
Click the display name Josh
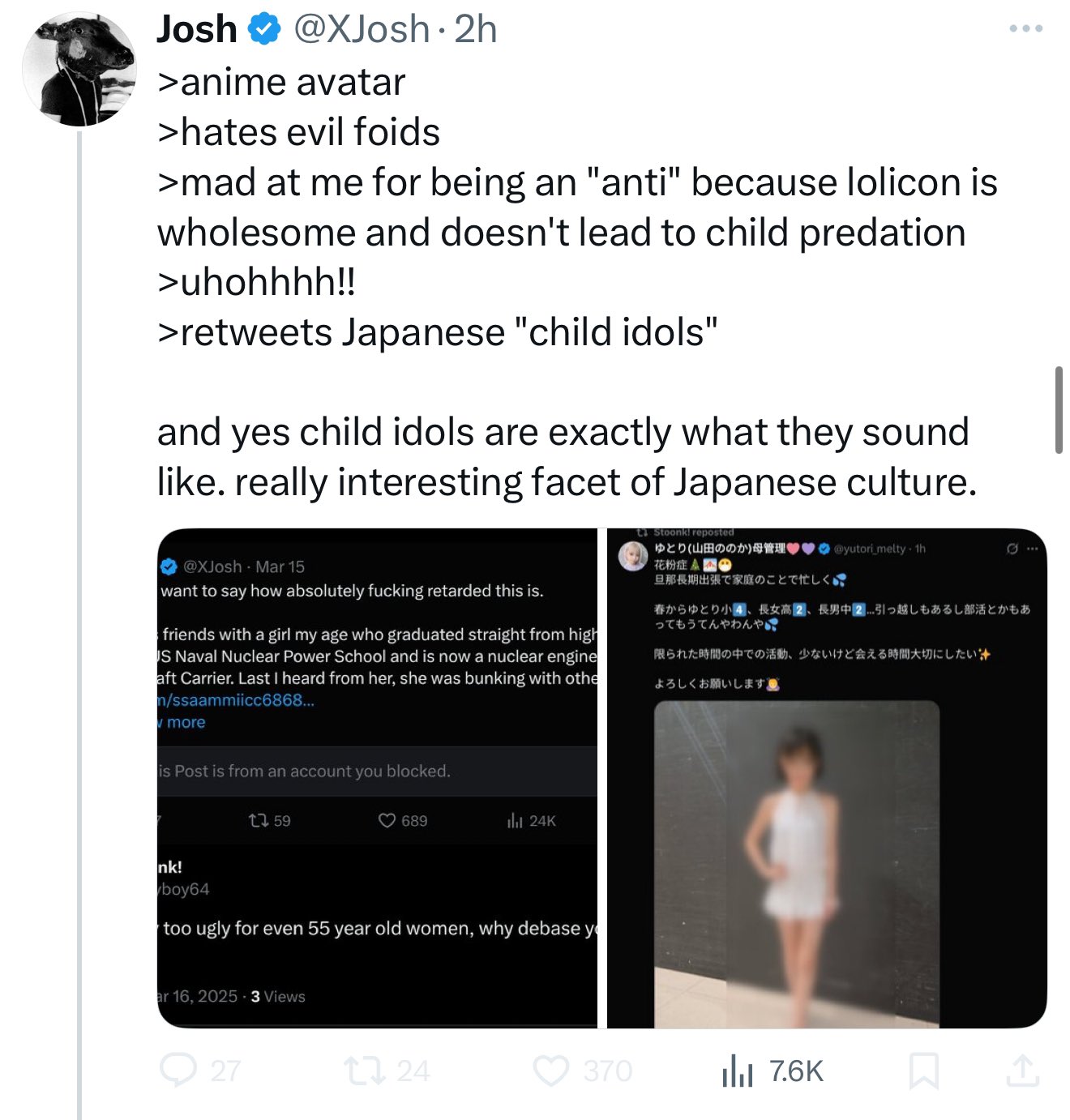pyautogui.click(x=196, y=30)
